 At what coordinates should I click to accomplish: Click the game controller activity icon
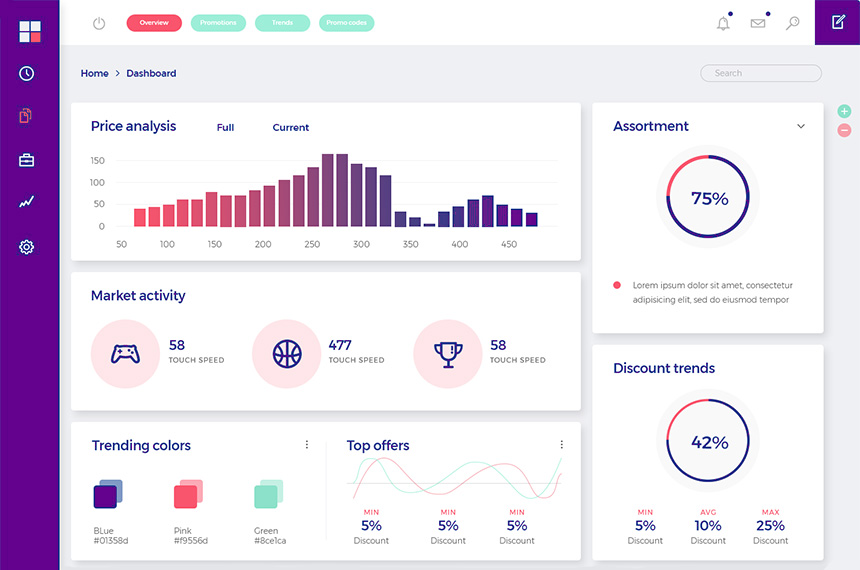click(x=125, y=354)
